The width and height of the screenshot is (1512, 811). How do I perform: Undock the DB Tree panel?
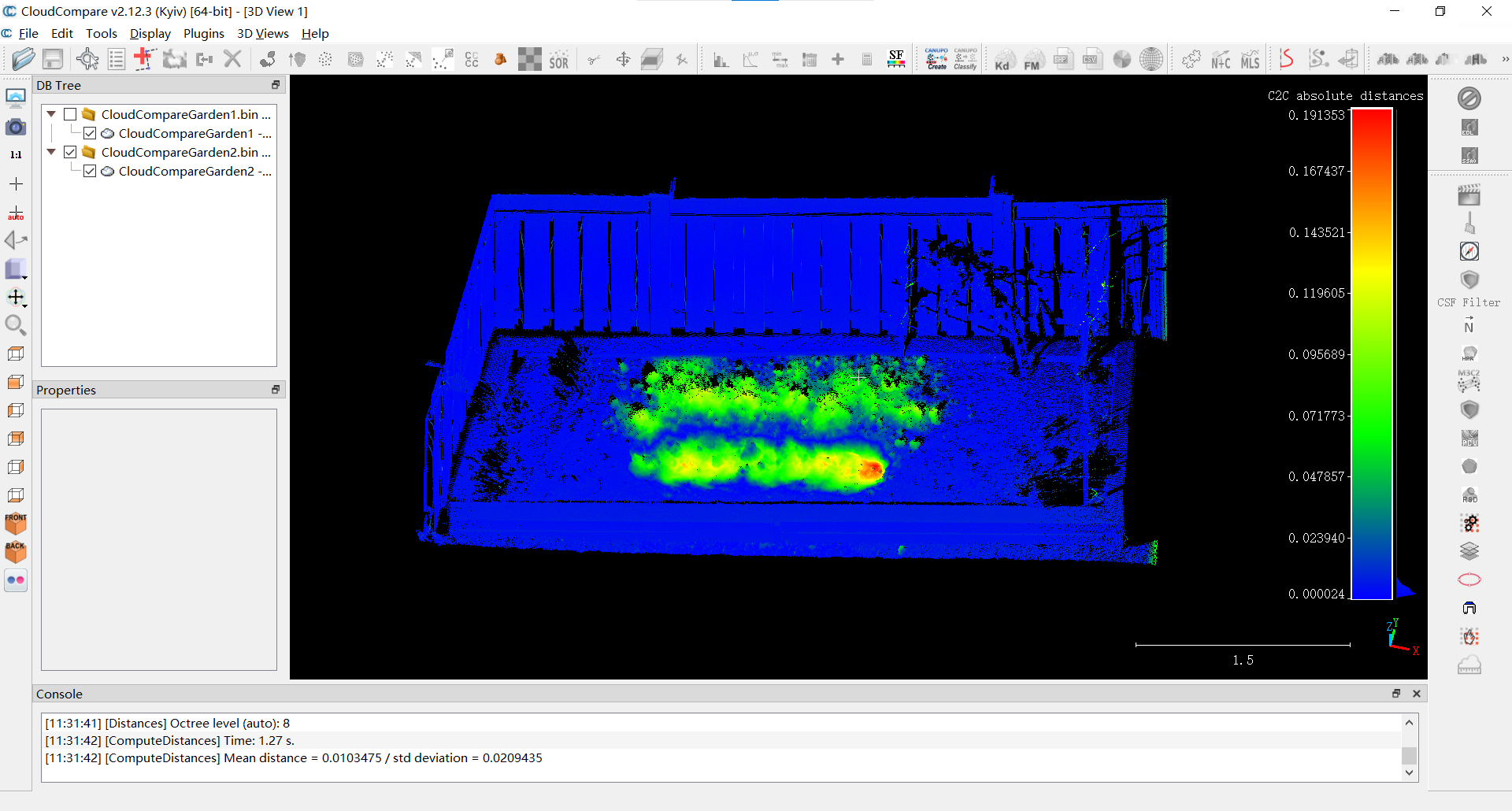click(x=276, y=85)
